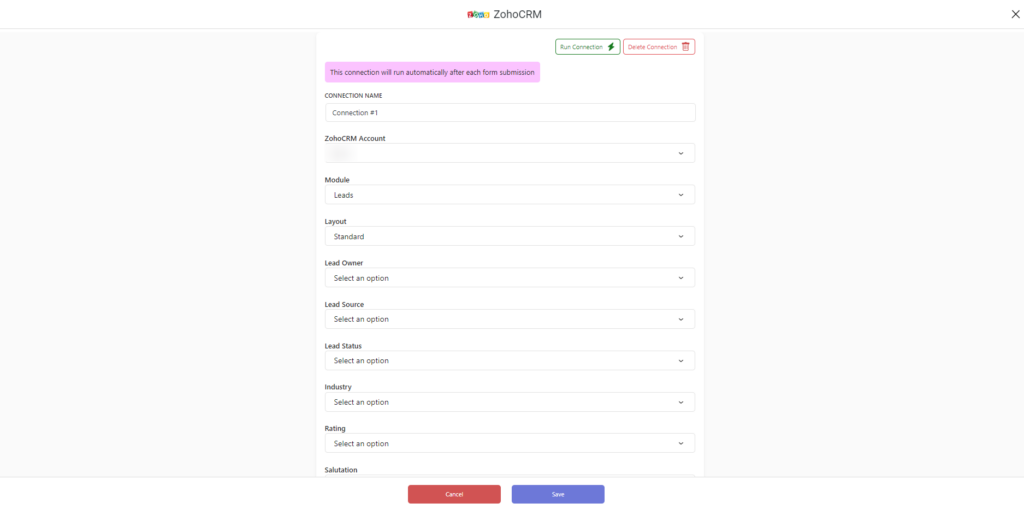Click the red Cancel button
The width and height of the screenshot is (1024, 509).
(455, 494)
